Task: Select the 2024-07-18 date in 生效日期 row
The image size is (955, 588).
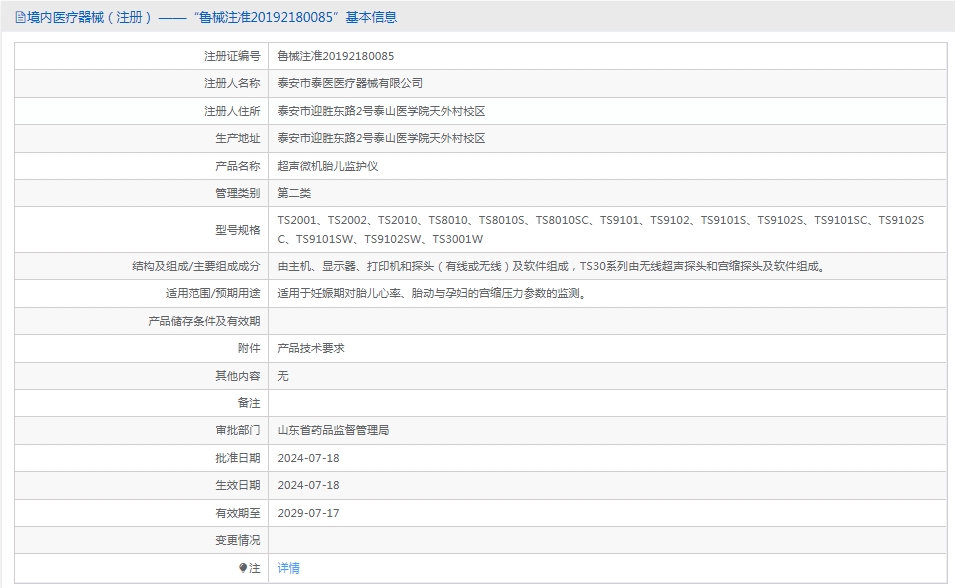Action: pos(308,486)
